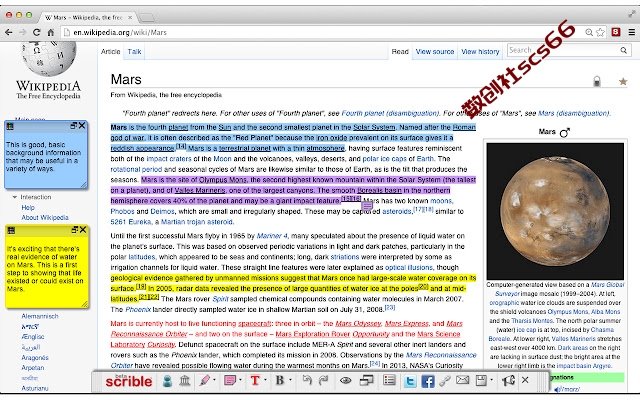
Task: Open the save options dropdown arrow
Action: click(491, 380)
